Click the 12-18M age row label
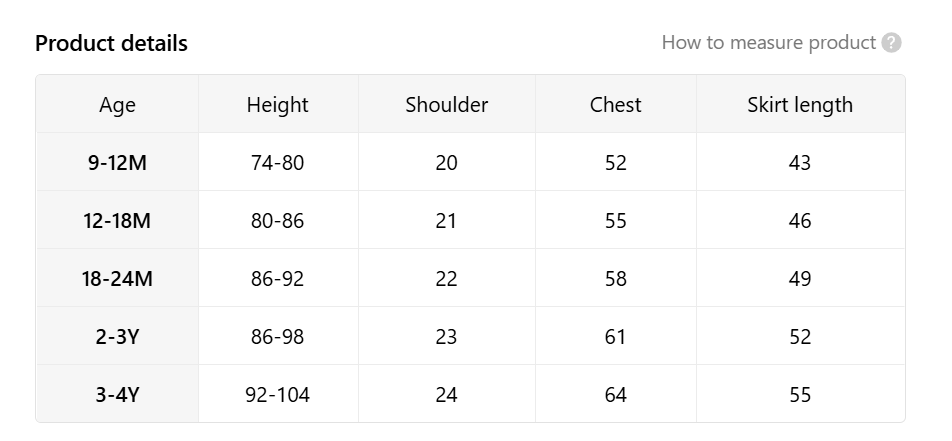This screenshot has width=952, height=441. click(x=117, y=220)
